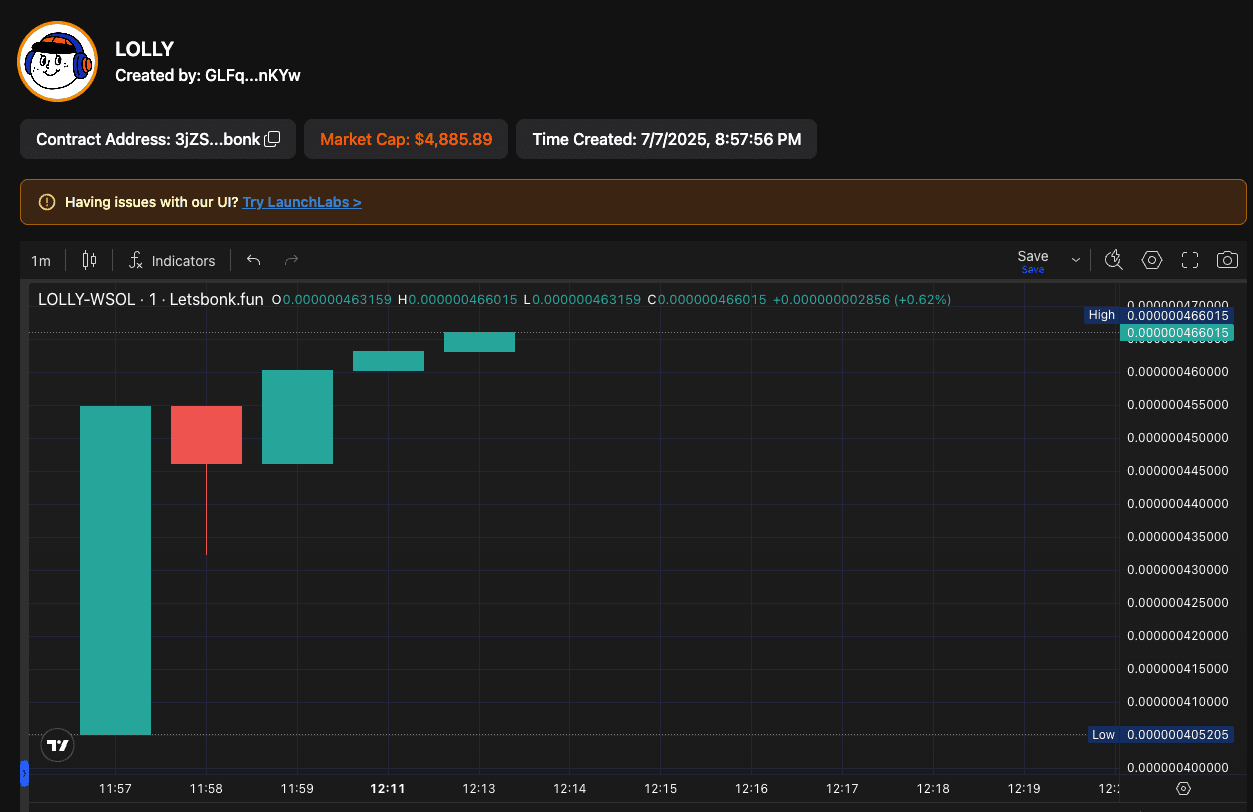The height and width of the screenshot is (812, 1253).
Task: Open time axis settings gear at bottom right
Action: click(1184, 789)
